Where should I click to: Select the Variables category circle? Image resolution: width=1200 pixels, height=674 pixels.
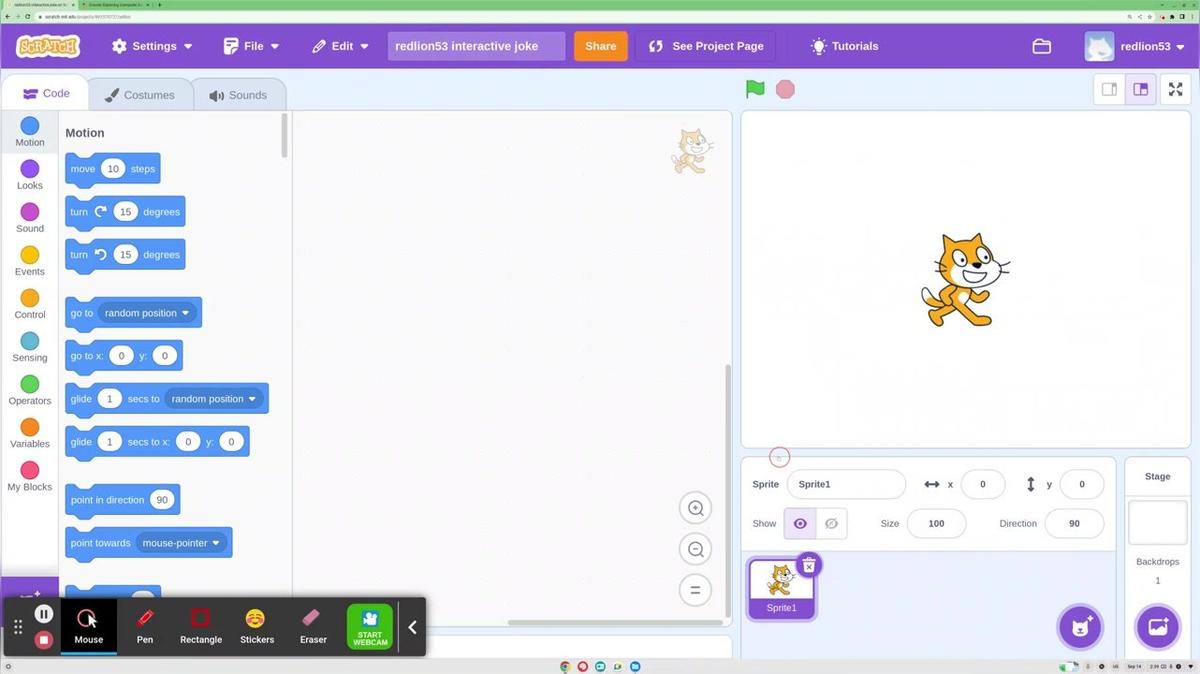30,426
